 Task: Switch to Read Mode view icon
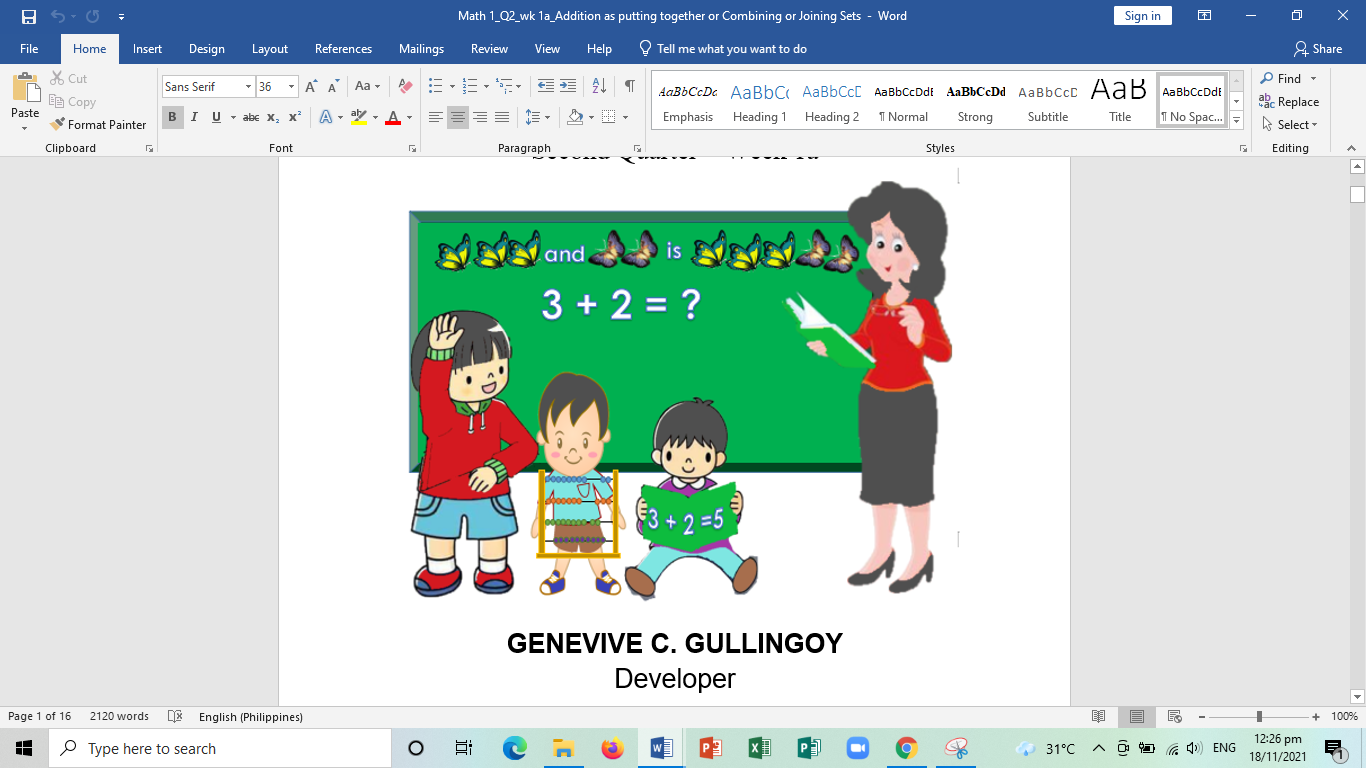tap(1099, 716)
